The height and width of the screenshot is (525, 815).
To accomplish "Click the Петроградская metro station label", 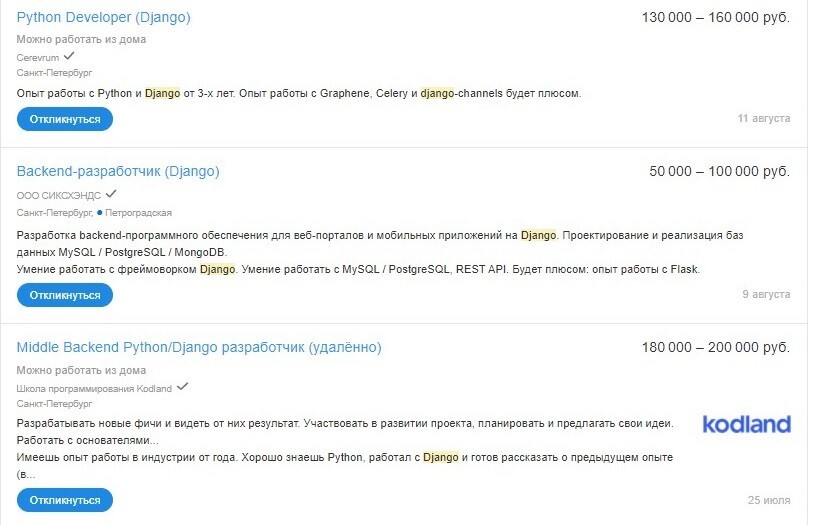I will (138, 213).
